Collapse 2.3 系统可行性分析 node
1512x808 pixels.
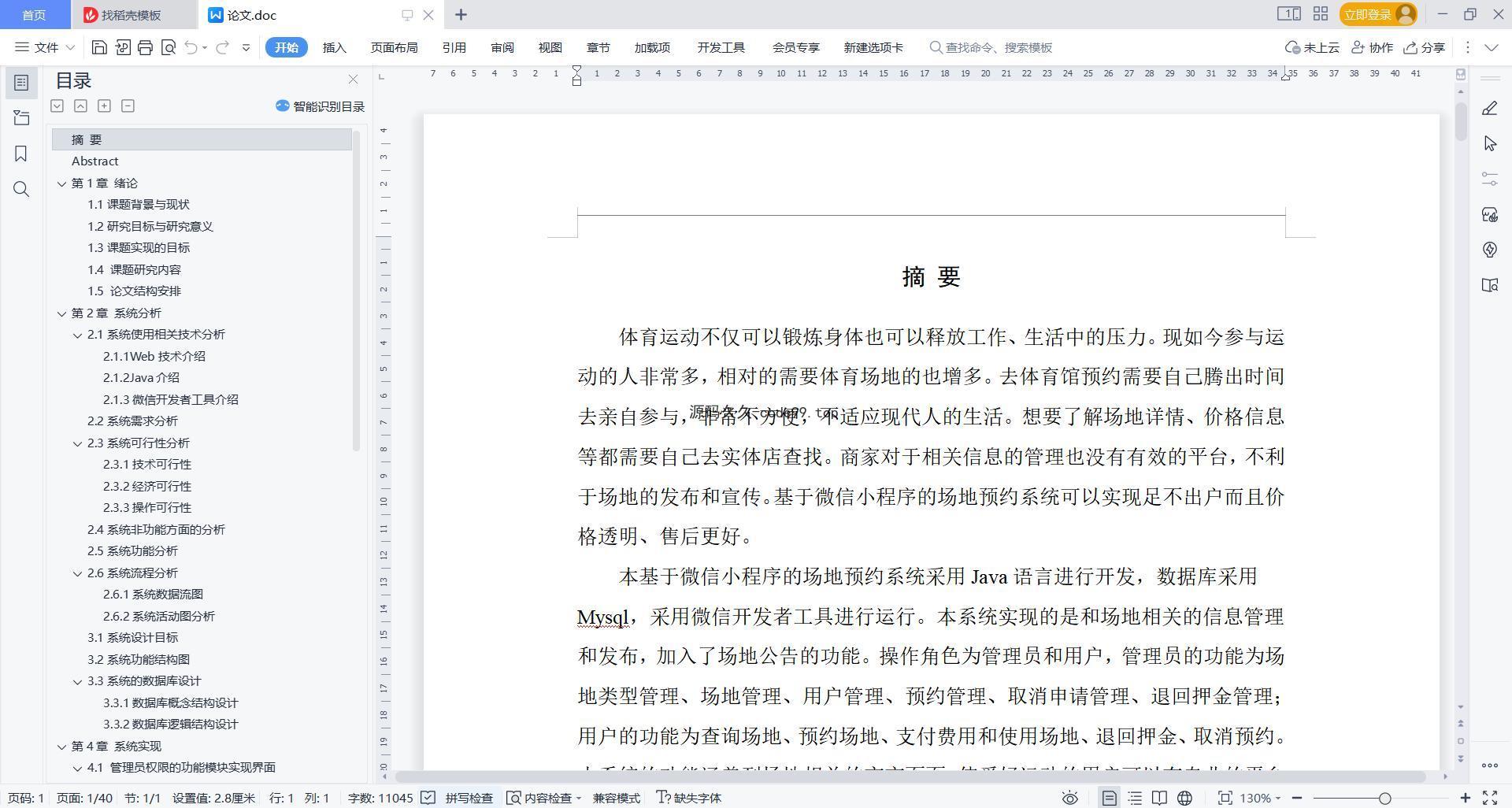[x=77, y=443]
